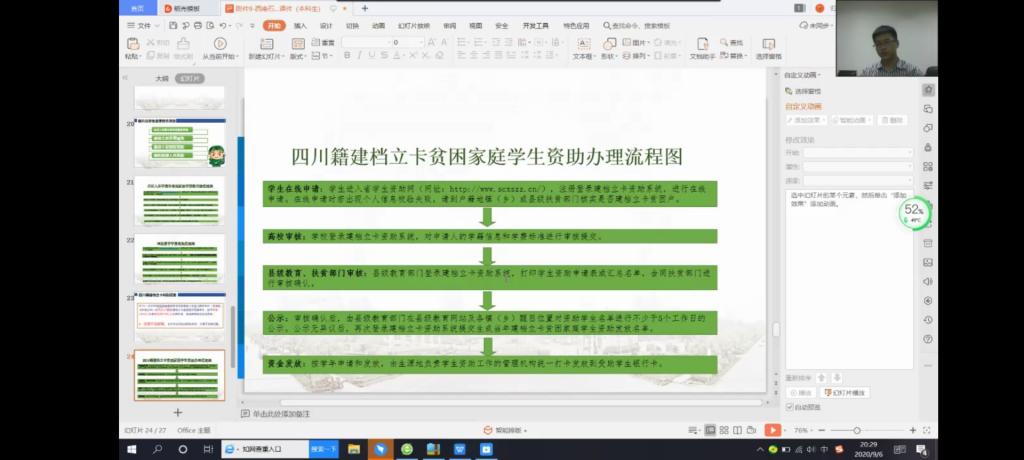Viewport: 1024px width, 460px height.
Task: Click the paste 粘贴 icon
Action: point(132,43)
